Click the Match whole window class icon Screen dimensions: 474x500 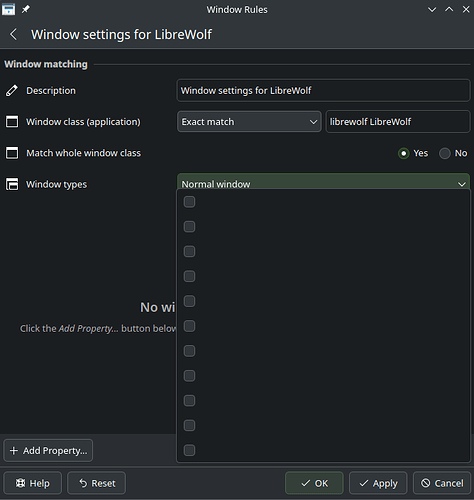[x=12, y=153]
